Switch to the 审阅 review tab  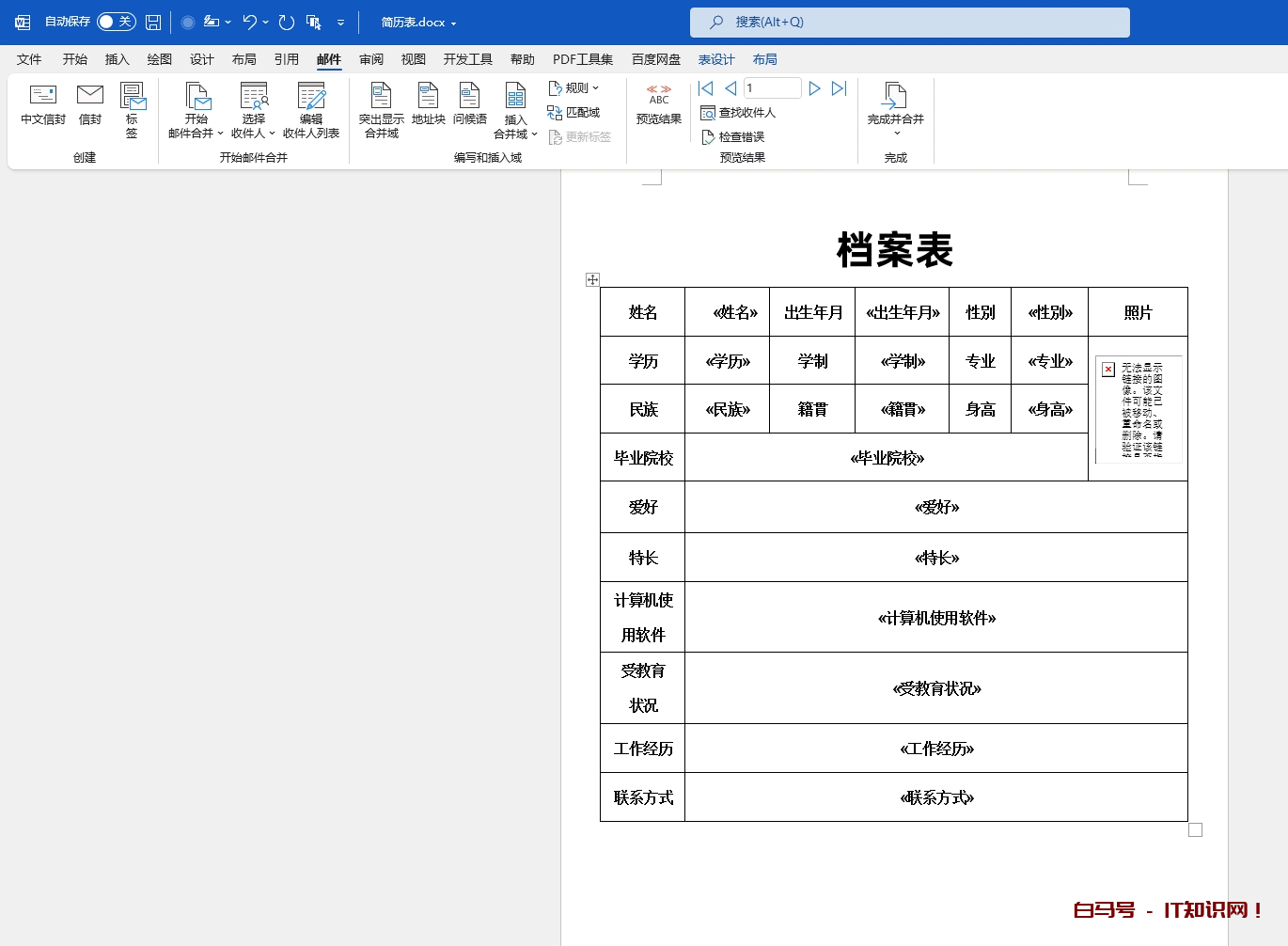click(371, 59)
